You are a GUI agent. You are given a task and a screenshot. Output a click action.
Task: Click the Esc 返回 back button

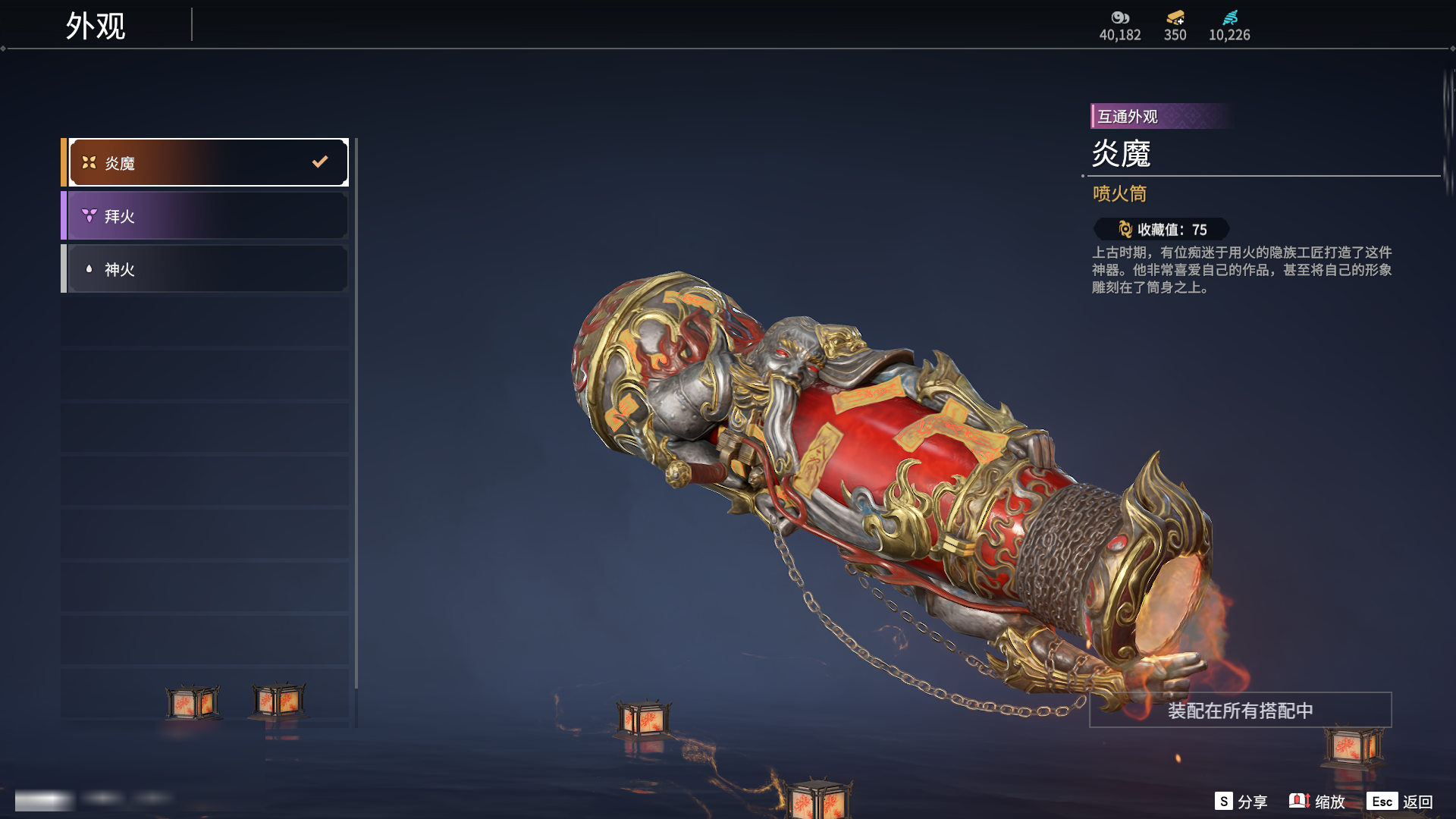pyautogui.click(x=1400, y=801)
